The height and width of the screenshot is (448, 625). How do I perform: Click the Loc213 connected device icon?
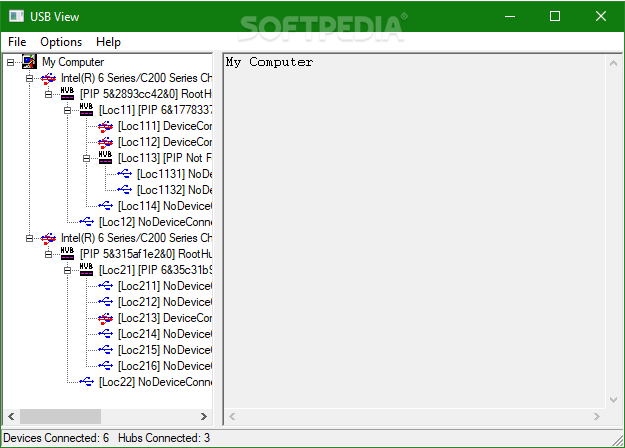(105, 318)
